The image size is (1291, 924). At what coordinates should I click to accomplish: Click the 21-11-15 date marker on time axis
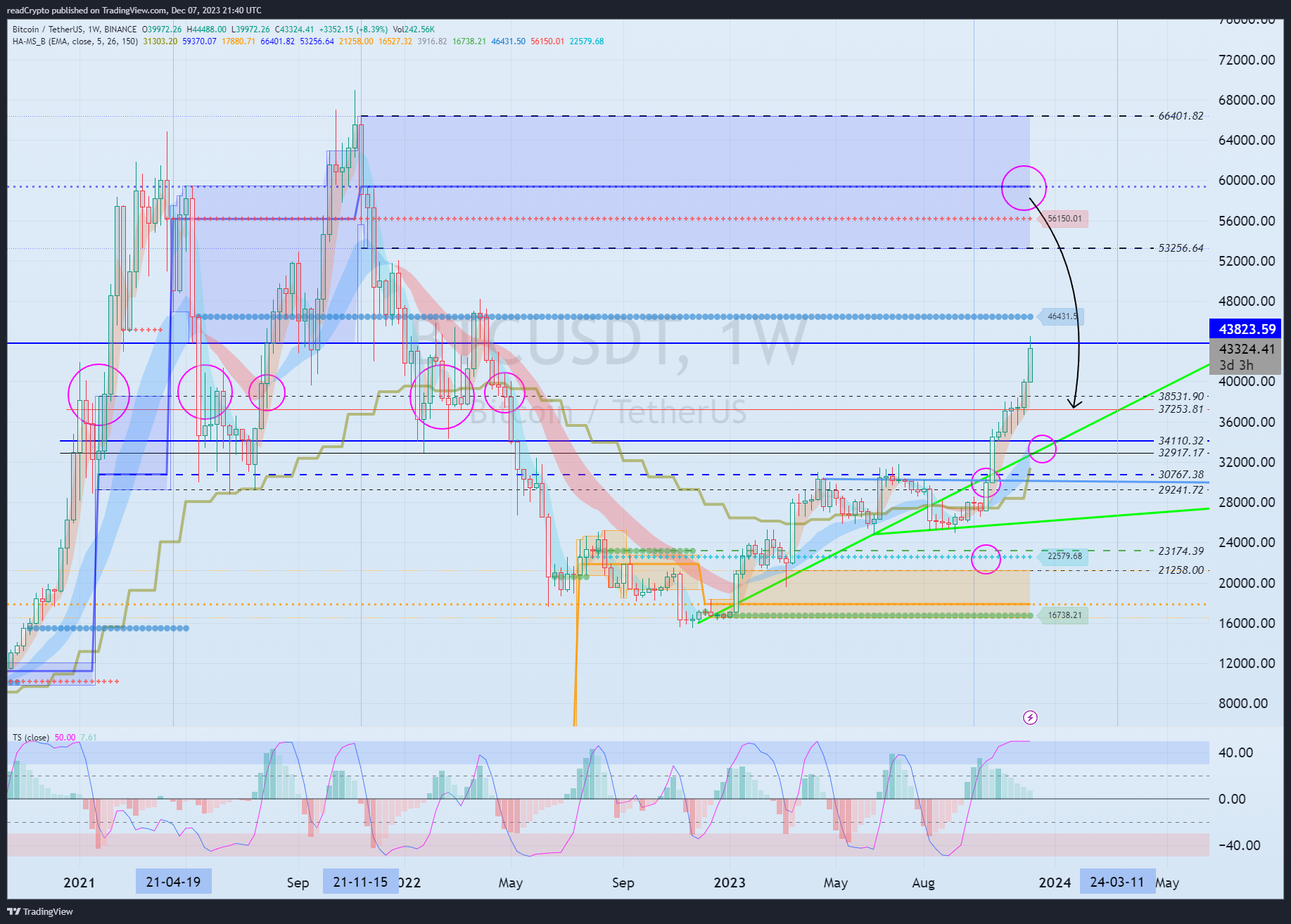click(x=360, y=882)
